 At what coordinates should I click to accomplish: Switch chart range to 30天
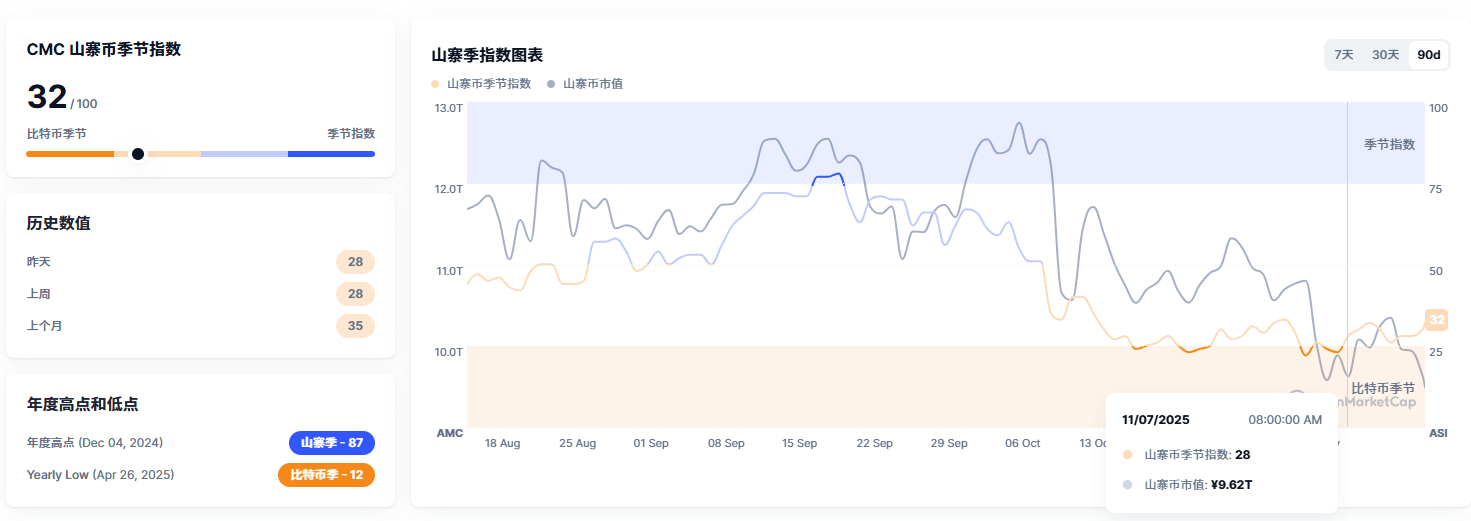pos(1385,55)
